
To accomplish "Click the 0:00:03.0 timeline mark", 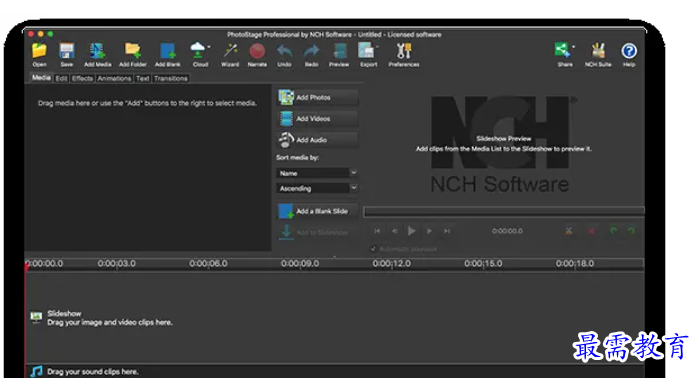I will click(116, 263).
